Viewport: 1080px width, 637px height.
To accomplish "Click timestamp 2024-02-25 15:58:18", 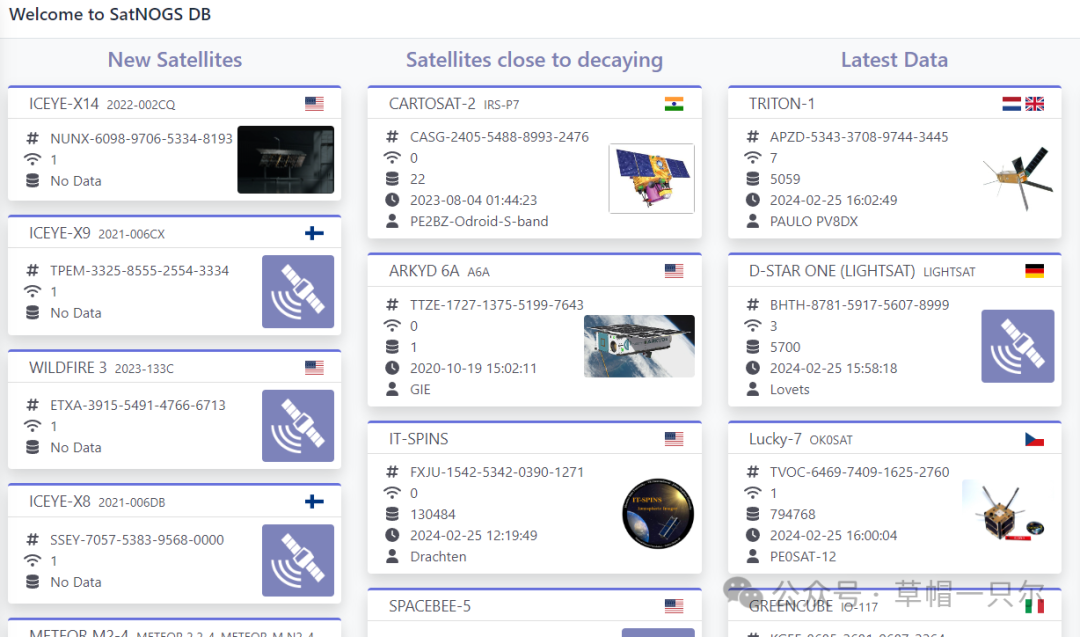I will pyautogui.click(x=833, y=368).
